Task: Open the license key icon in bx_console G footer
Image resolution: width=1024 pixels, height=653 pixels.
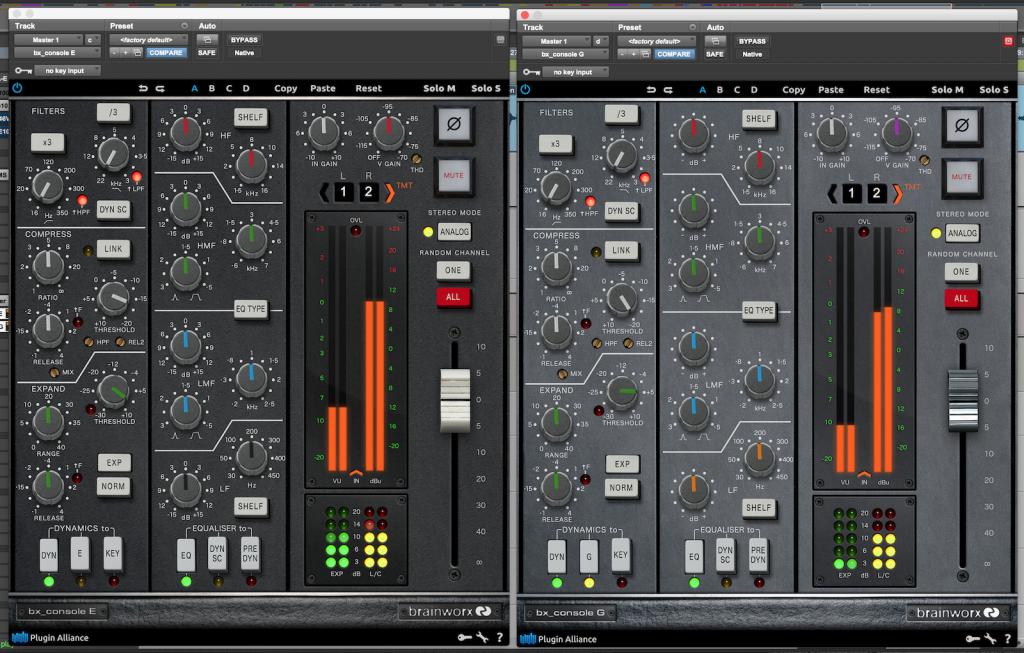Action: (972, 639)
